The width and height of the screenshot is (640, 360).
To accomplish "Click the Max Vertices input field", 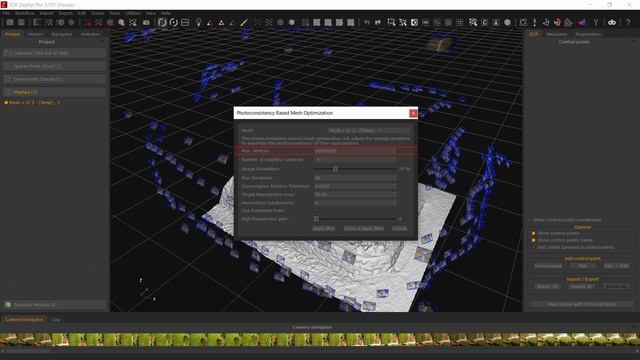I will [x=355, y=151].
